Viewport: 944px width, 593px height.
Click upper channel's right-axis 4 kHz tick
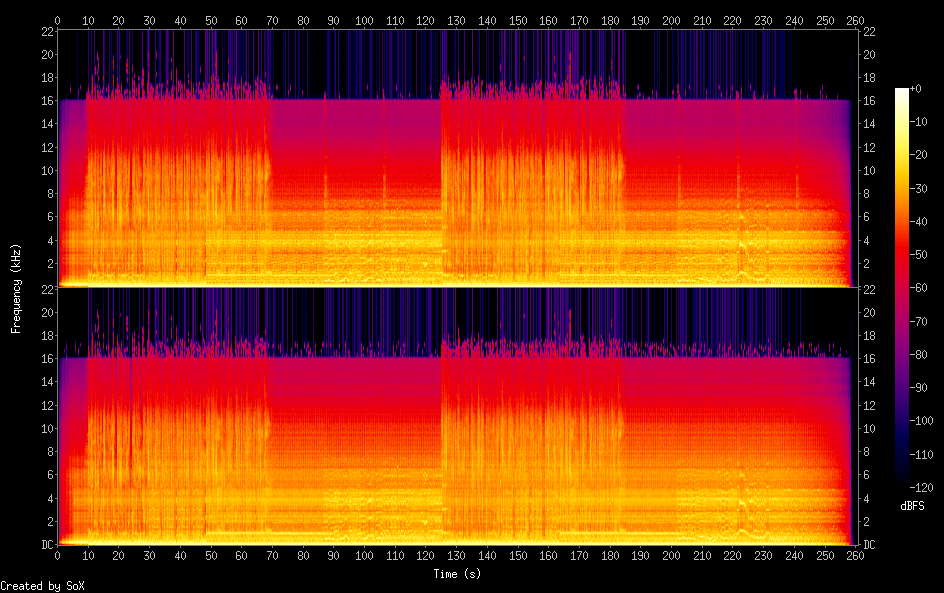[869, 240]
